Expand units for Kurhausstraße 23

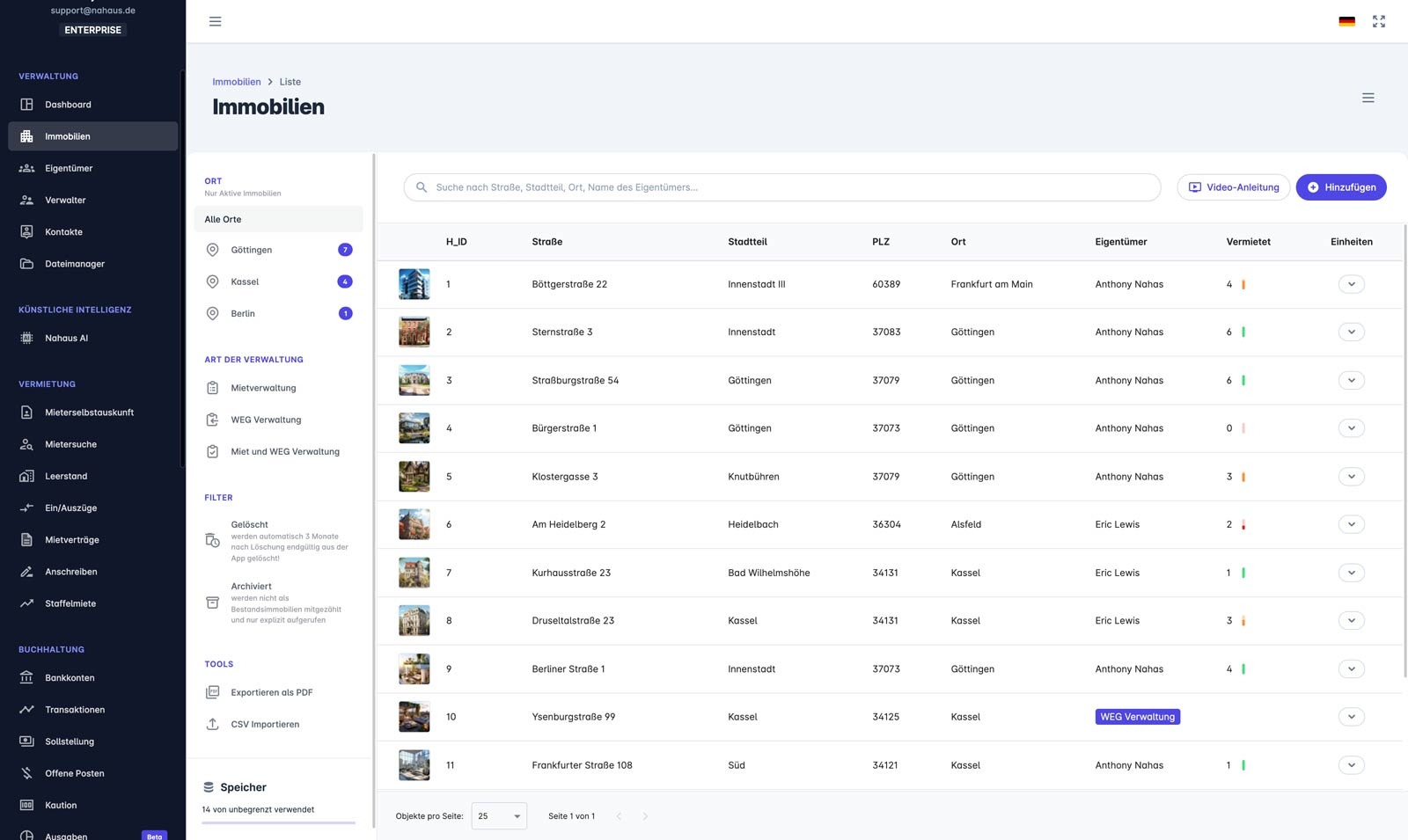tap(1351, 573)
